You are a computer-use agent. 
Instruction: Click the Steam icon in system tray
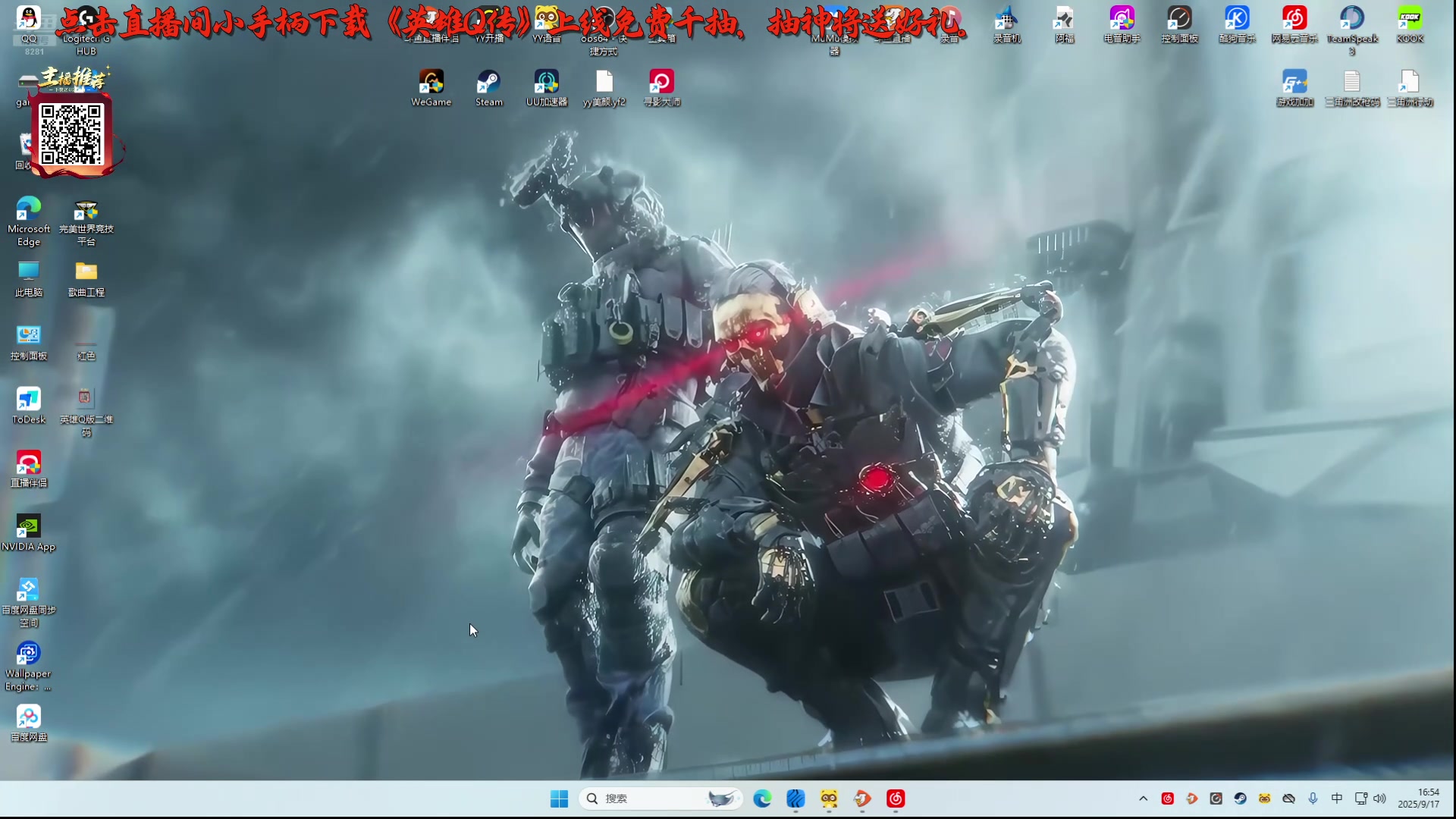coord(1240,799)
